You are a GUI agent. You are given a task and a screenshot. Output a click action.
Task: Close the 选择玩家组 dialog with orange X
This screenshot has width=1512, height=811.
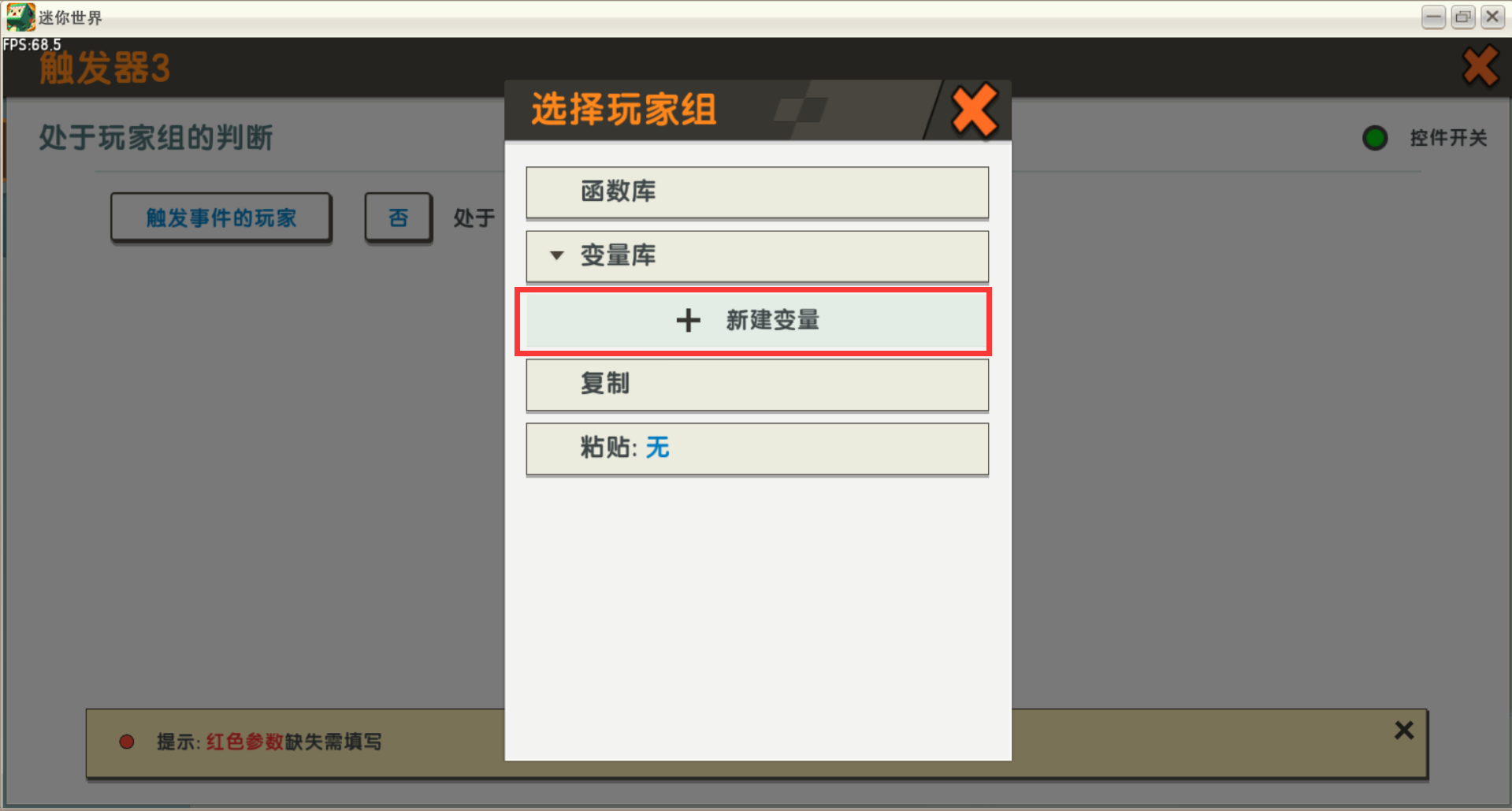point(974,110)
